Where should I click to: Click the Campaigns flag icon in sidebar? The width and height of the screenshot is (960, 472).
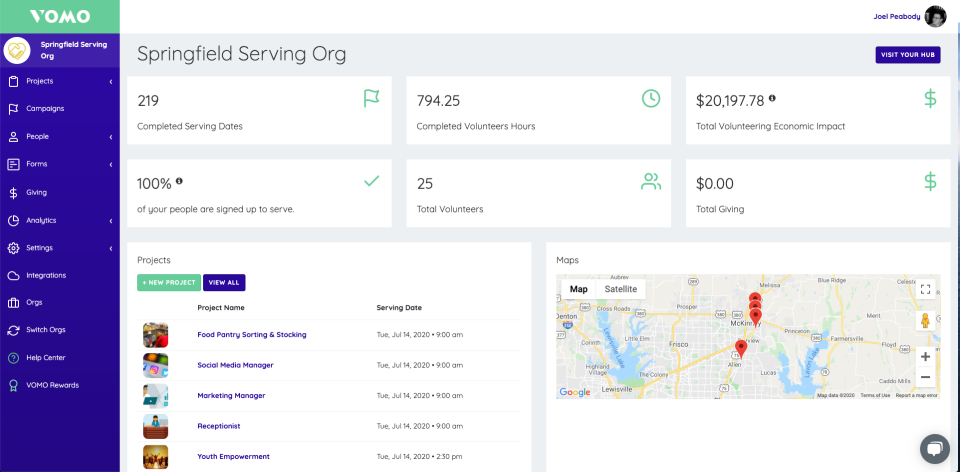14,108
